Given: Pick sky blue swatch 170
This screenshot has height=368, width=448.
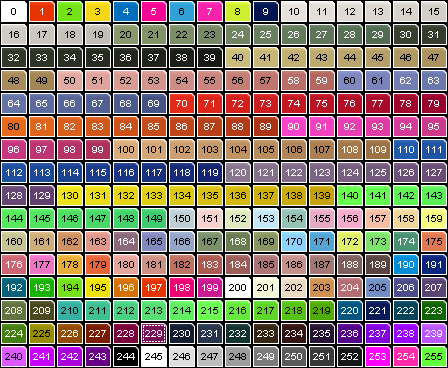Looking at the screenshot, I should [294, 242].
